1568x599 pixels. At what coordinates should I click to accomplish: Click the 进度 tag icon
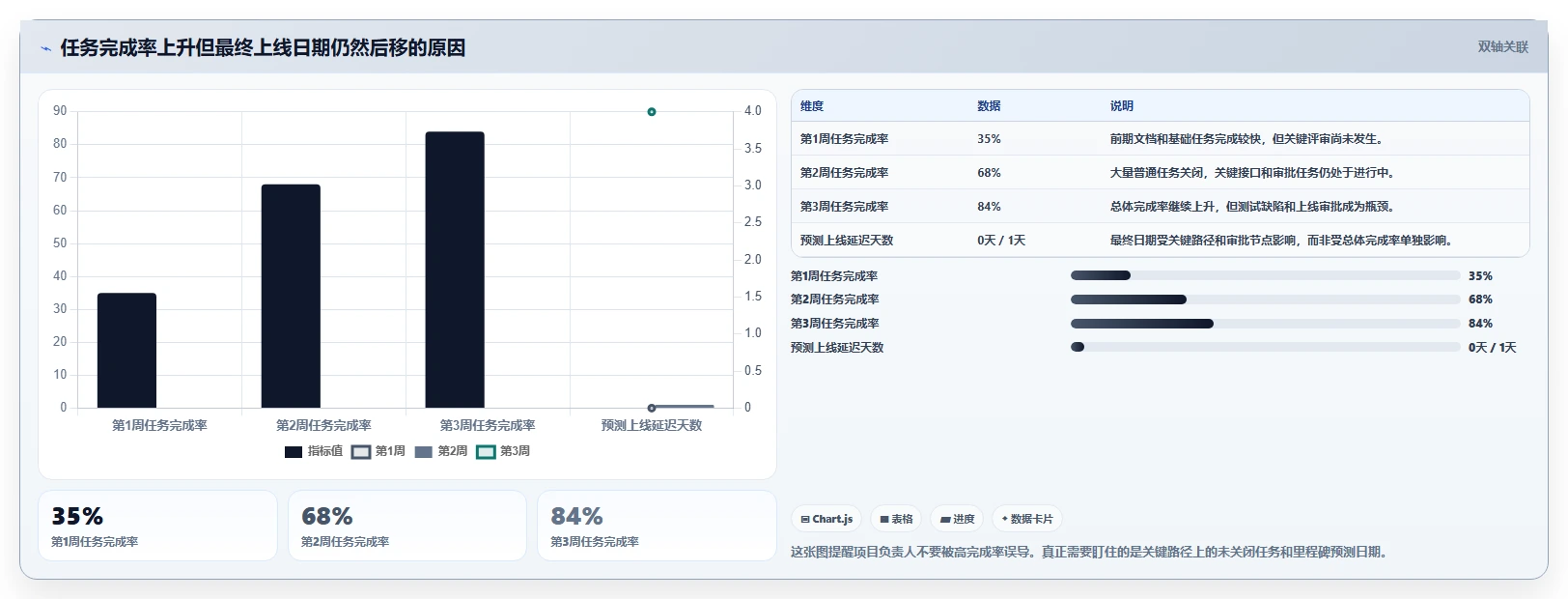click(x=945, y=520)
